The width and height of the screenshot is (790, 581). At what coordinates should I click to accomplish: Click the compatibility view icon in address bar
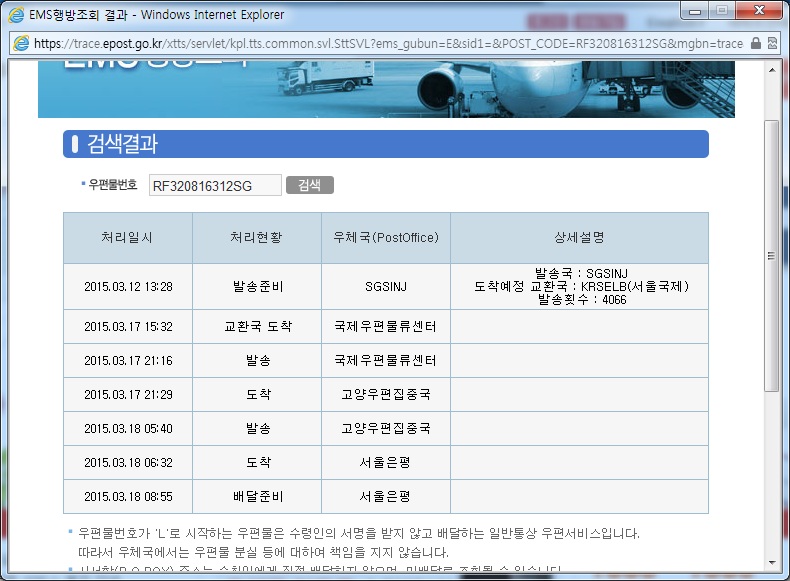point(772,43)
